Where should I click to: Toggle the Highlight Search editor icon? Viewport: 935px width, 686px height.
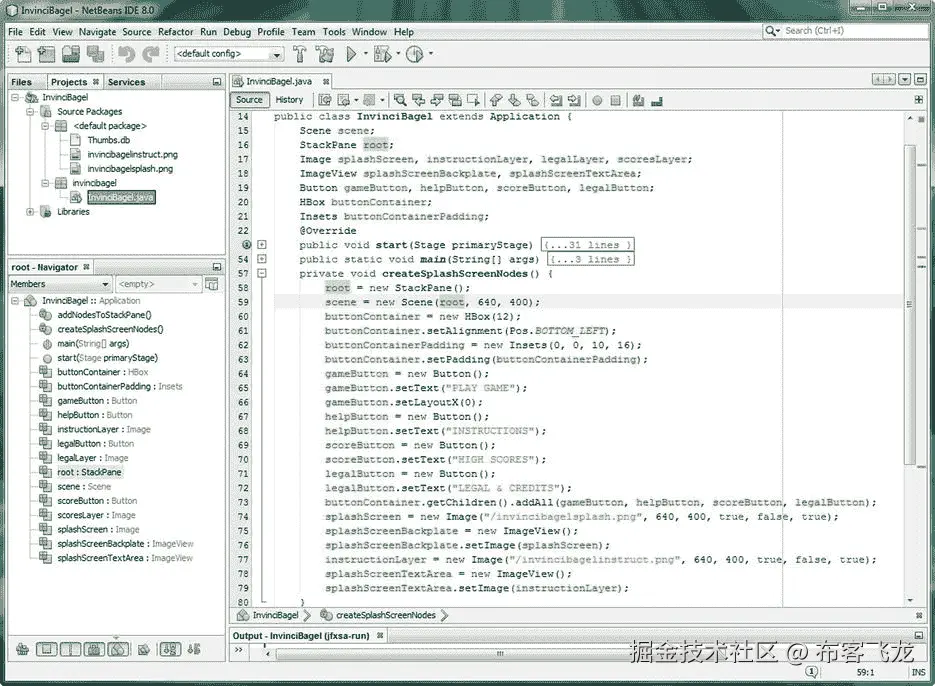tap(455, 100)
